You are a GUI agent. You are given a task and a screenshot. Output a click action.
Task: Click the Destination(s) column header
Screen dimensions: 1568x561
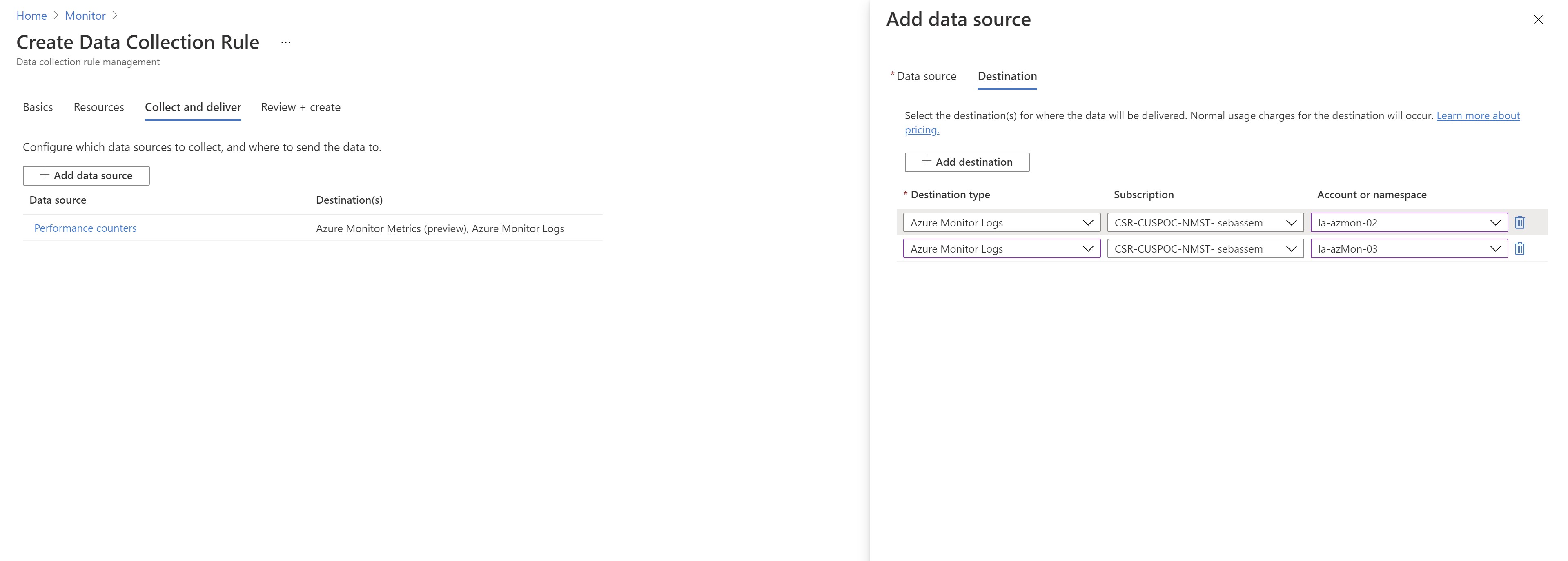[x=350, y=200]
